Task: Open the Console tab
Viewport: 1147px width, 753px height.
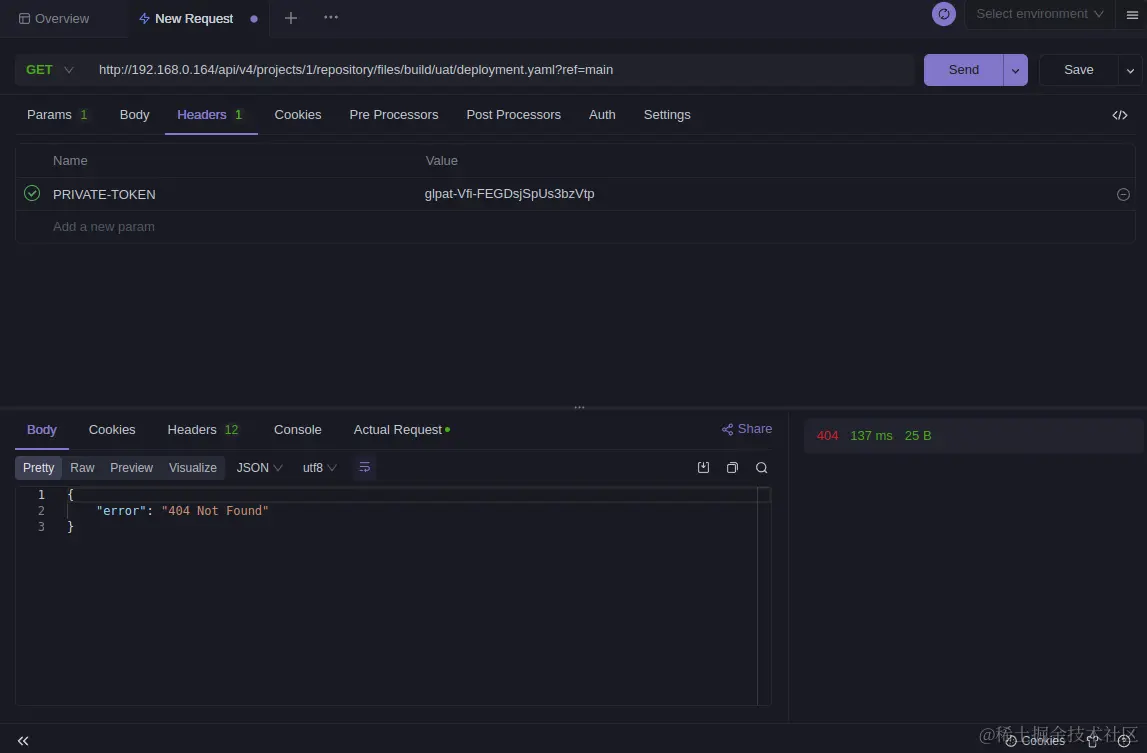Action: [x=298, y=430]
